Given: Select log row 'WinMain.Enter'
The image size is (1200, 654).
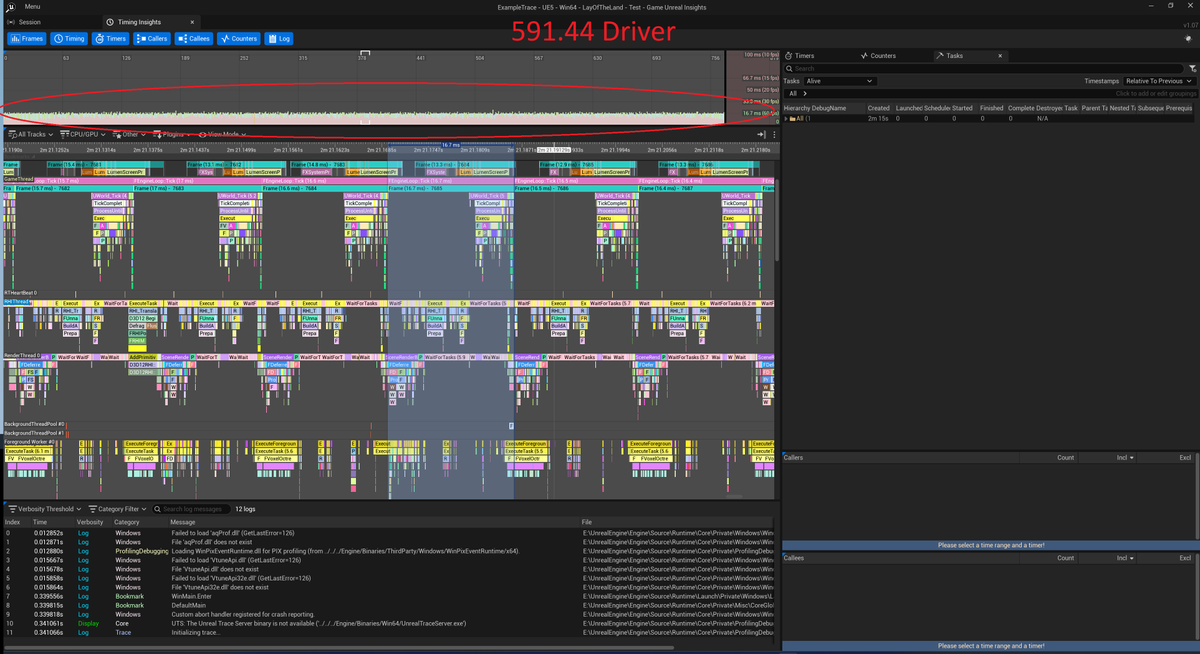Looking at the screenshot, I should tap(191, 596).
